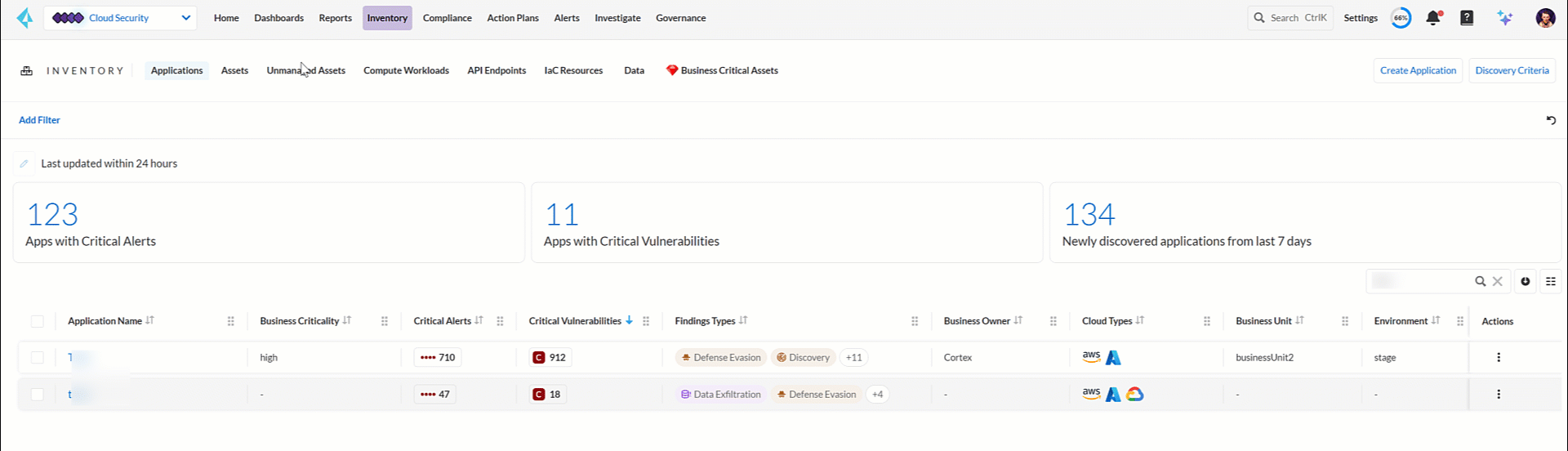The height and width of the screenshot is (451, 1568).
Task: Sort by Business Criticality
Action: point(347,320)
